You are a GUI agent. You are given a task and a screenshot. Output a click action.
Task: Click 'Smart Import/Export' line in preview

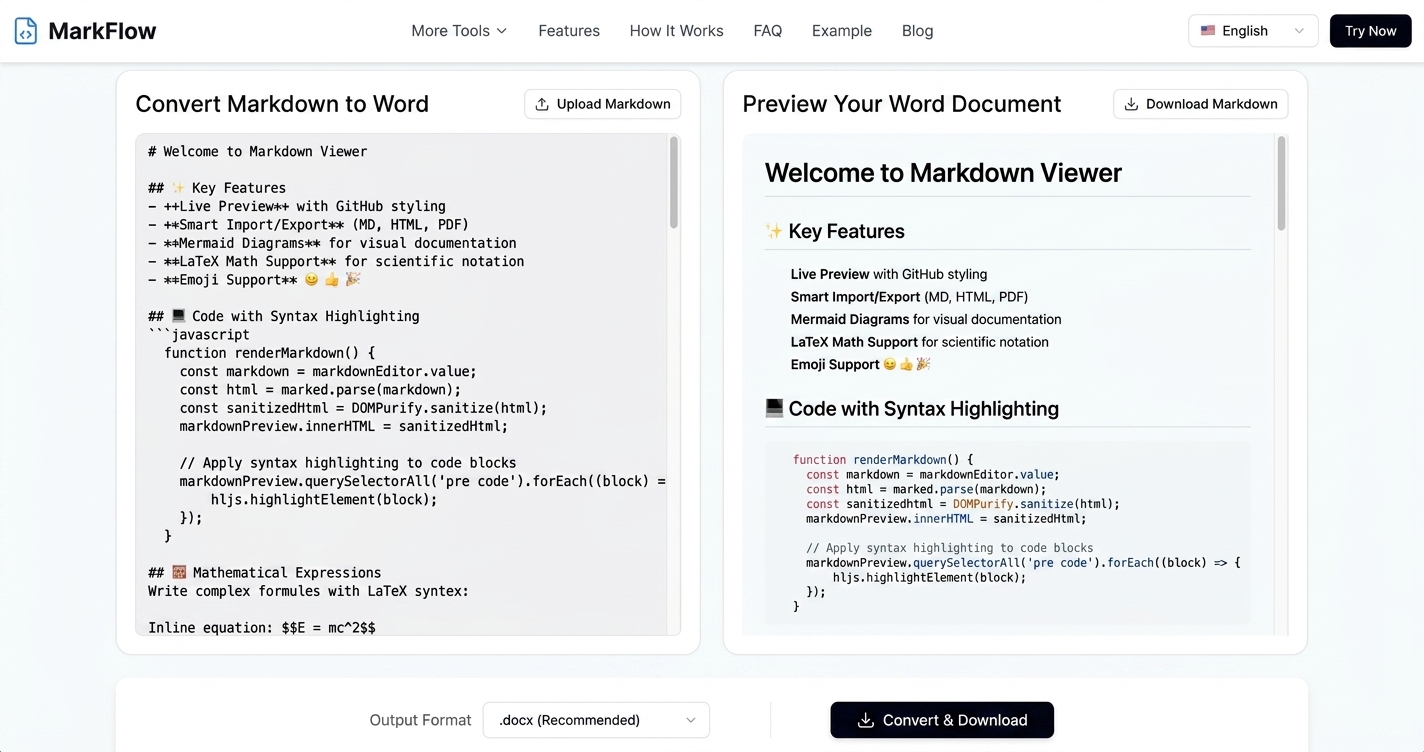pos(909,297)
